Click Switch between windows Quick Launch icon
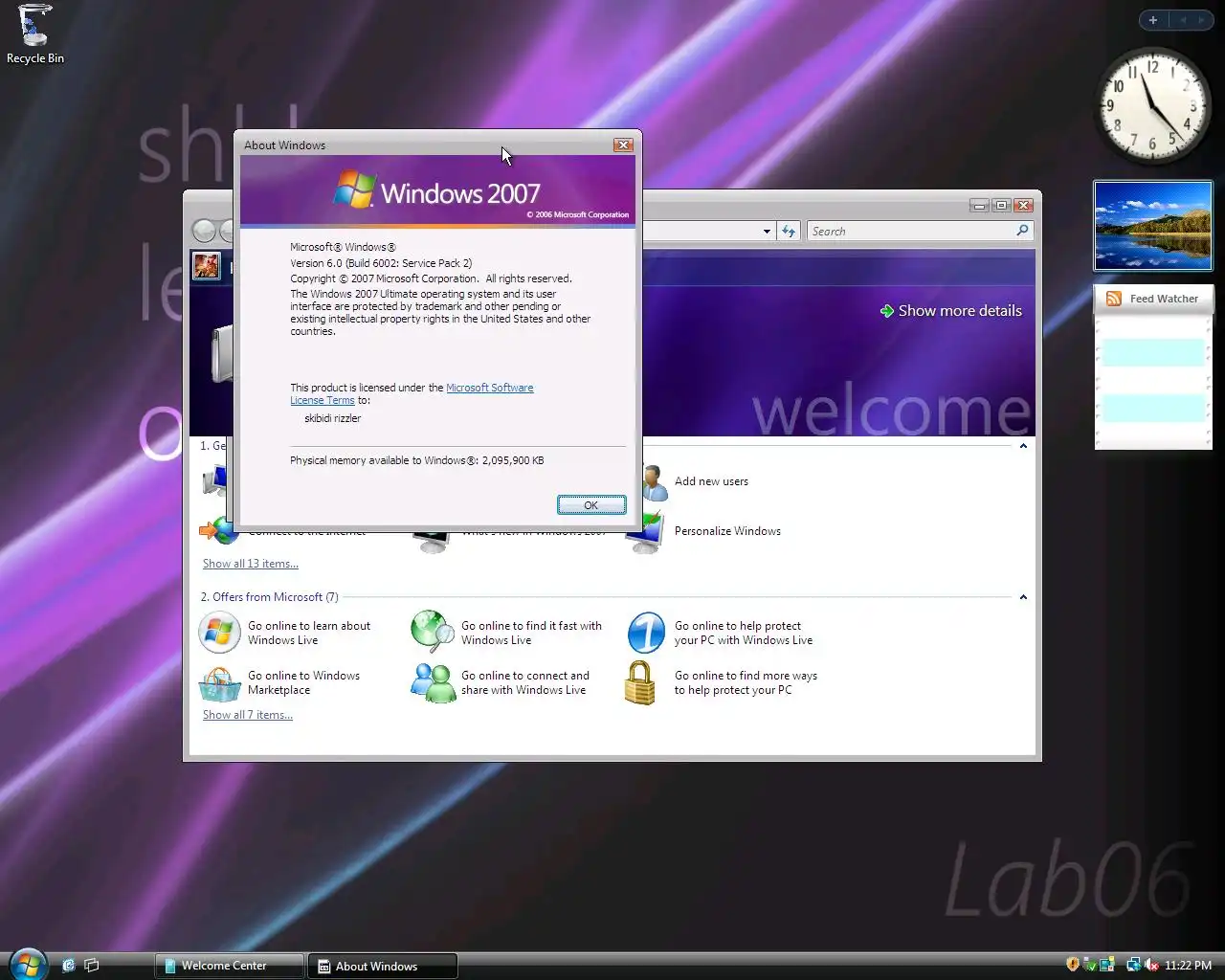This screenshot has height=980, width=1225. [92, 966]
